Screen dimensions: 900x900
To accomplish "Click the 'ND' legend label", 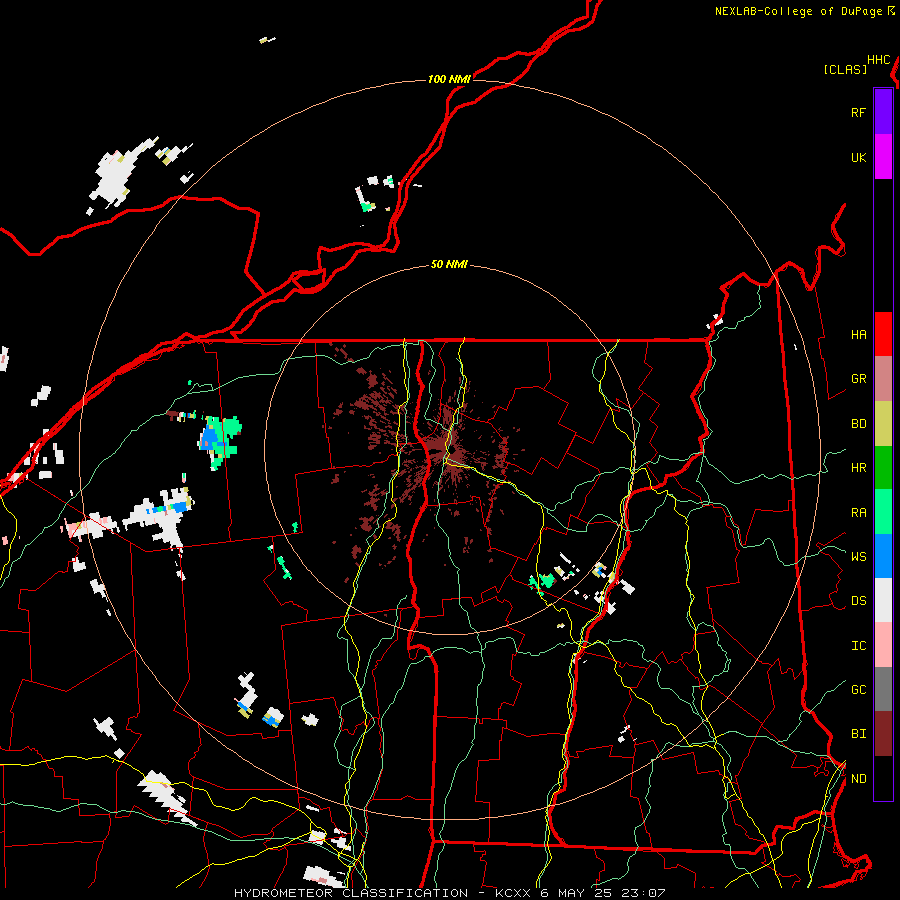I will 858,779.
